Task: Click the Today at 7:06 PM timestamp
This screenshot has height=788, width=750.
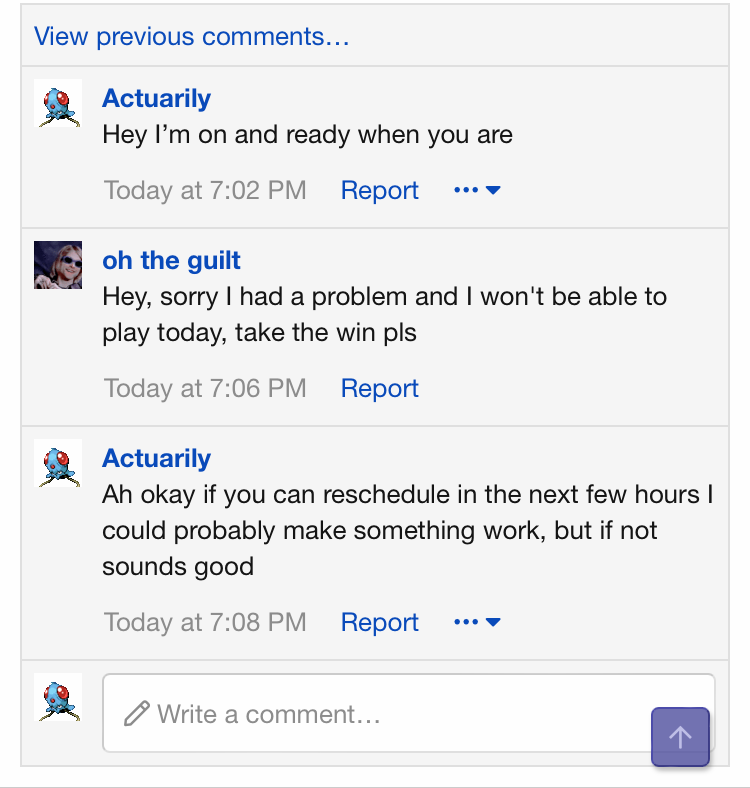Action: pos(205,388)
